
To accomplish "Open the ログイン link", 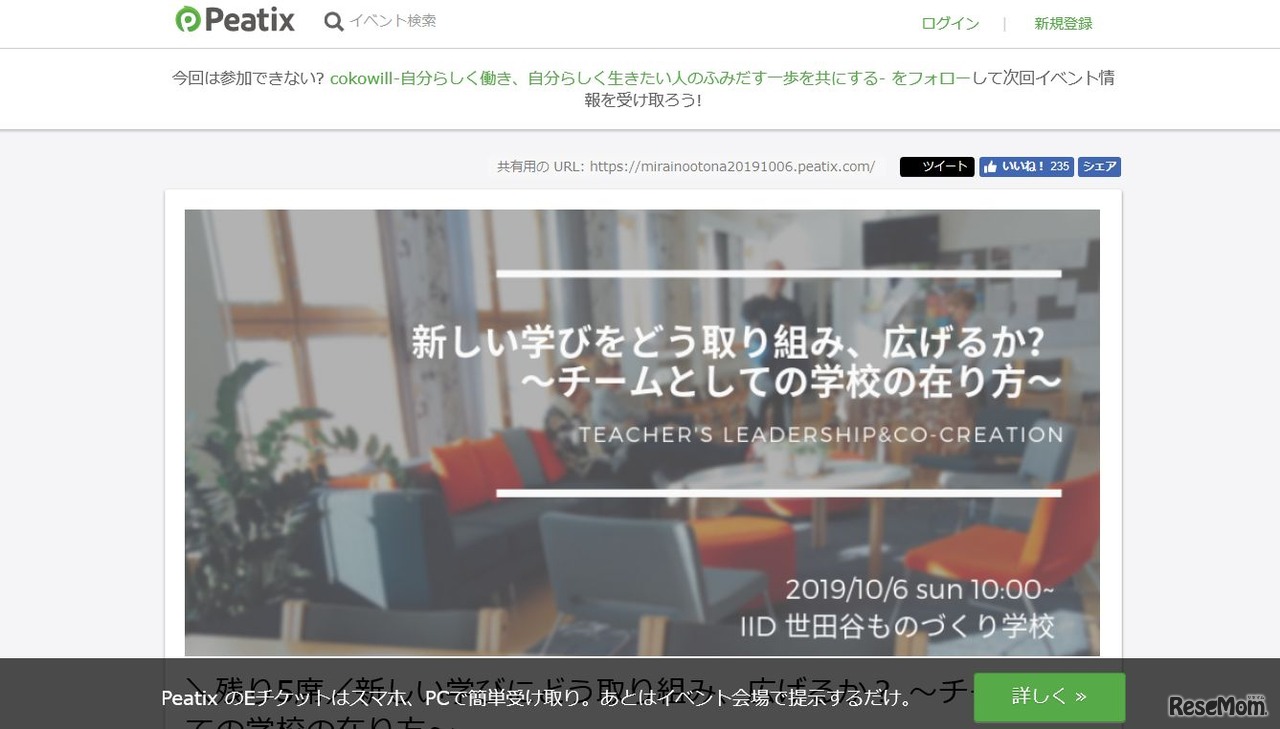I will coord(950,23).
